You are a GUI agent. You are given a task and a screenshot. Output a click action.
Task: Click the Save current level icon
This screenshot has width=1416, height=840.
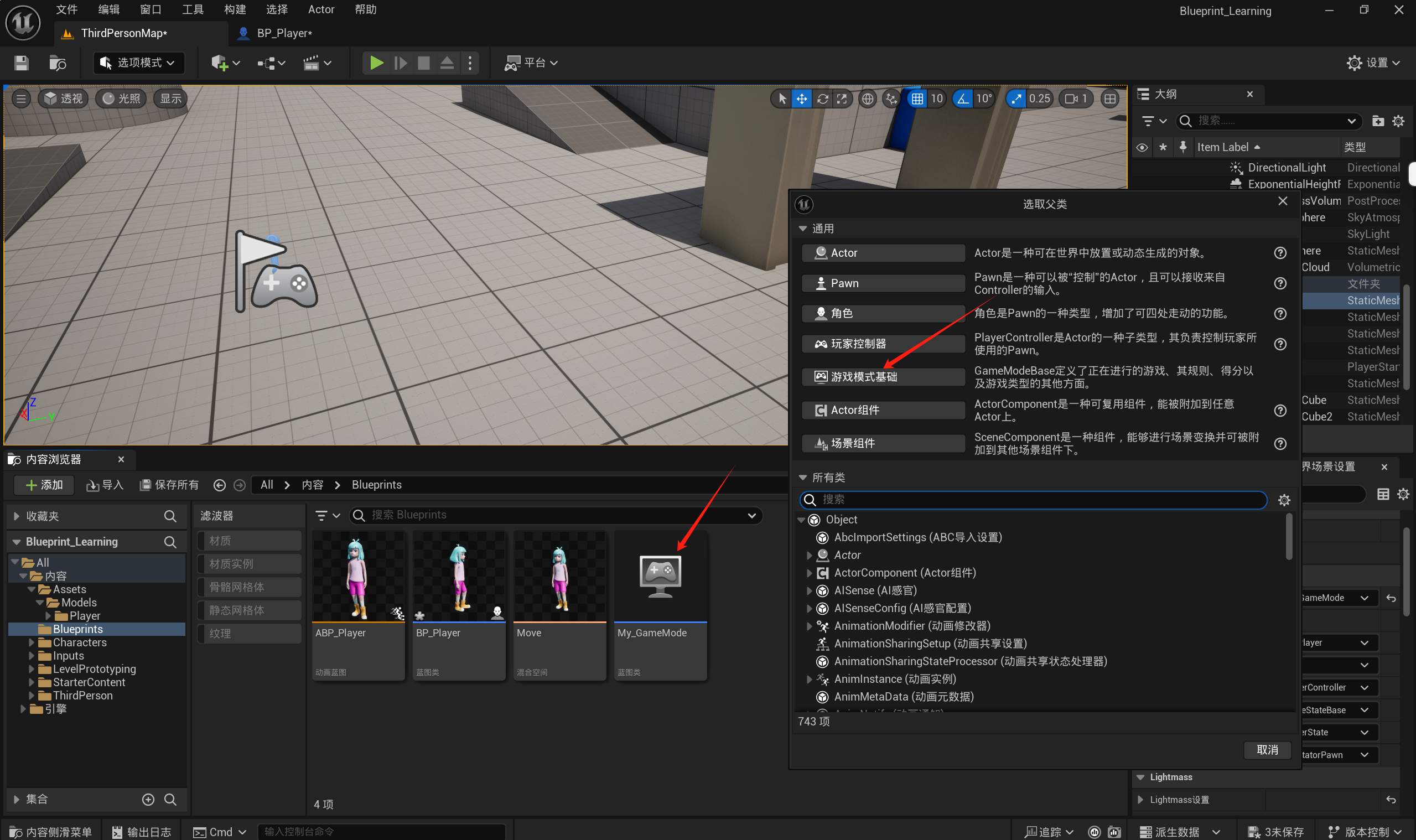pyautogui.click(x=22, y=63)
